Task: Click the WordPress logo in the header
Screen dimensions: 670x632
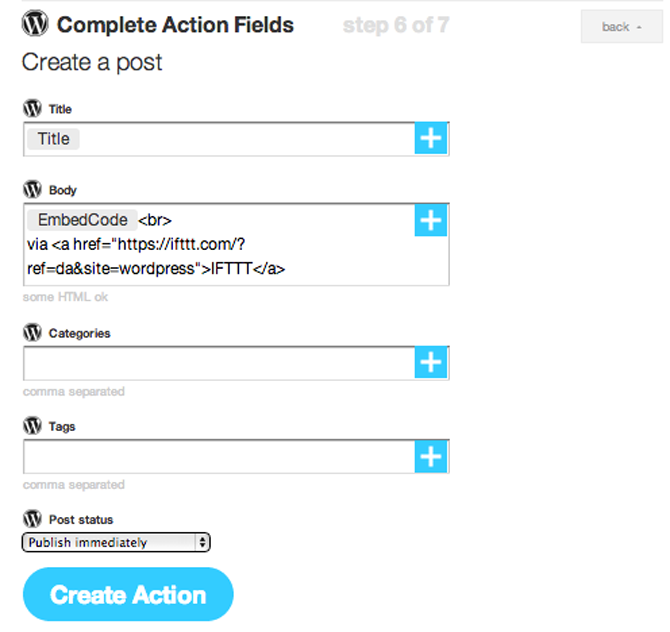Action: 35,24
